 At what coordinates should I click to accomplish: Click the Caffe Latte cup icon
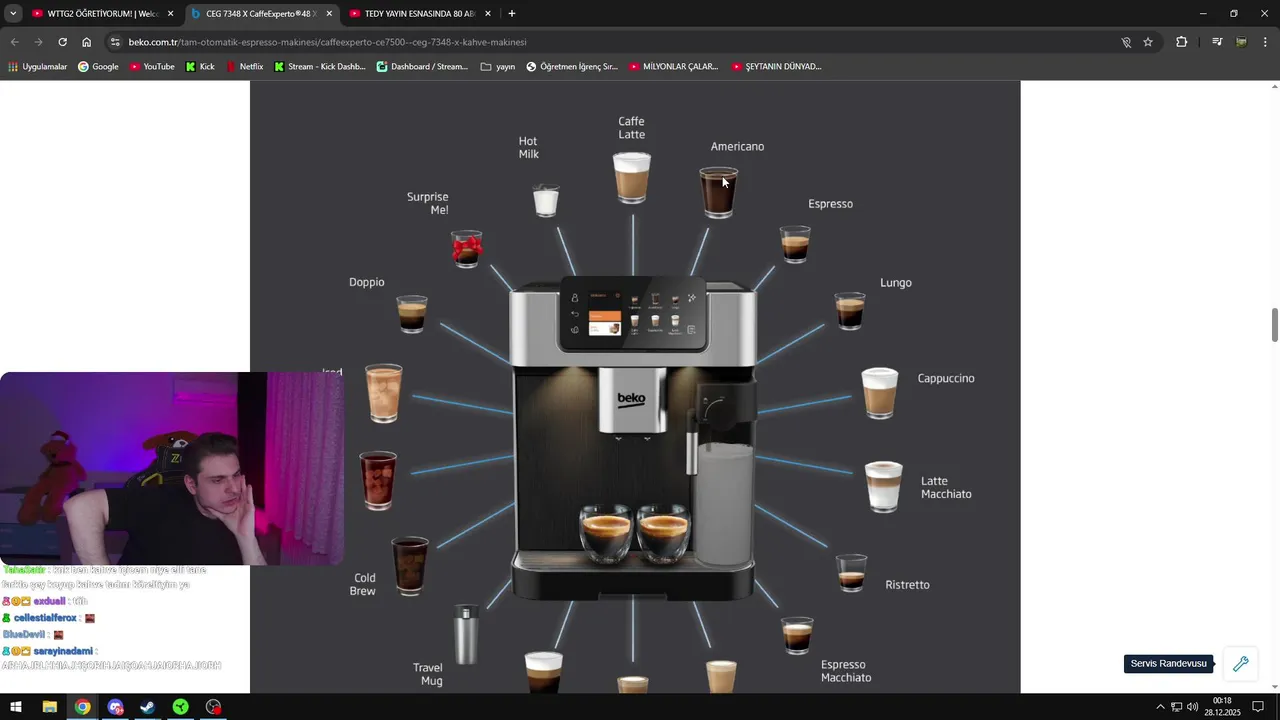(632, 178)
